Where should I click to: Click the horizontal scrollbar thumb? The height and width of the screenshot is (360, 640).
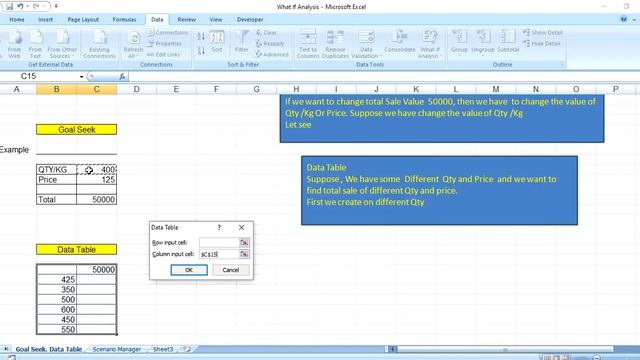pyautogui.click(x=505, y=349)
